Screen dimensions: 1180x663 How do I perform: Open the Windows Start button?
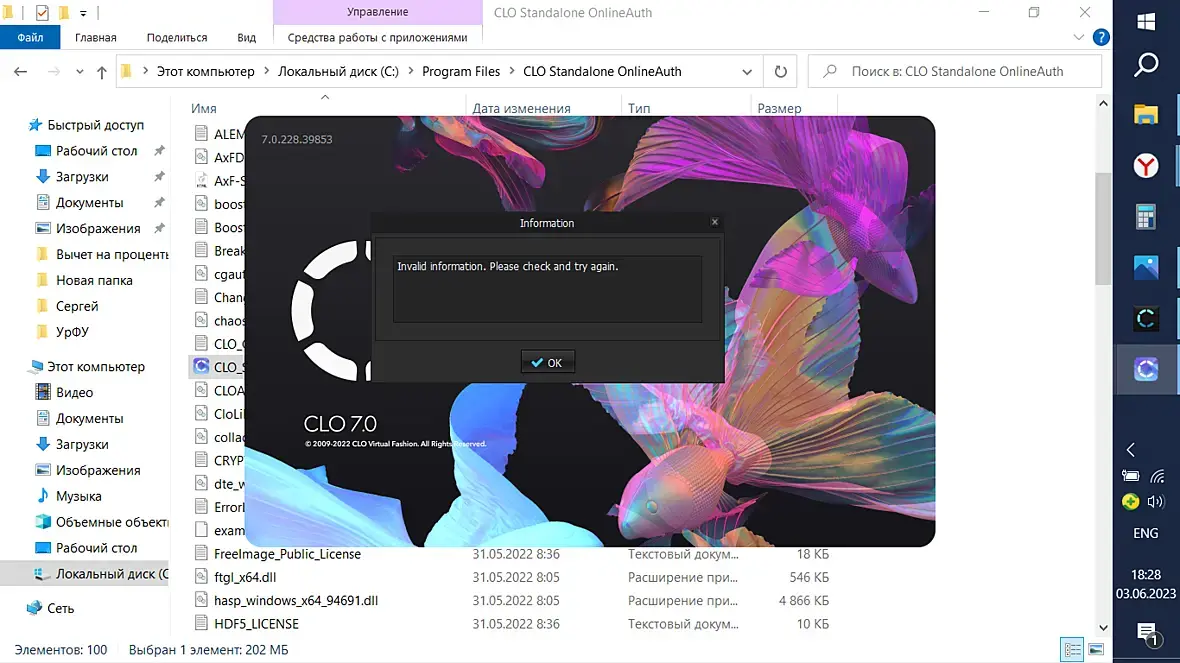pyautogui.click(x=1146, y=22)
